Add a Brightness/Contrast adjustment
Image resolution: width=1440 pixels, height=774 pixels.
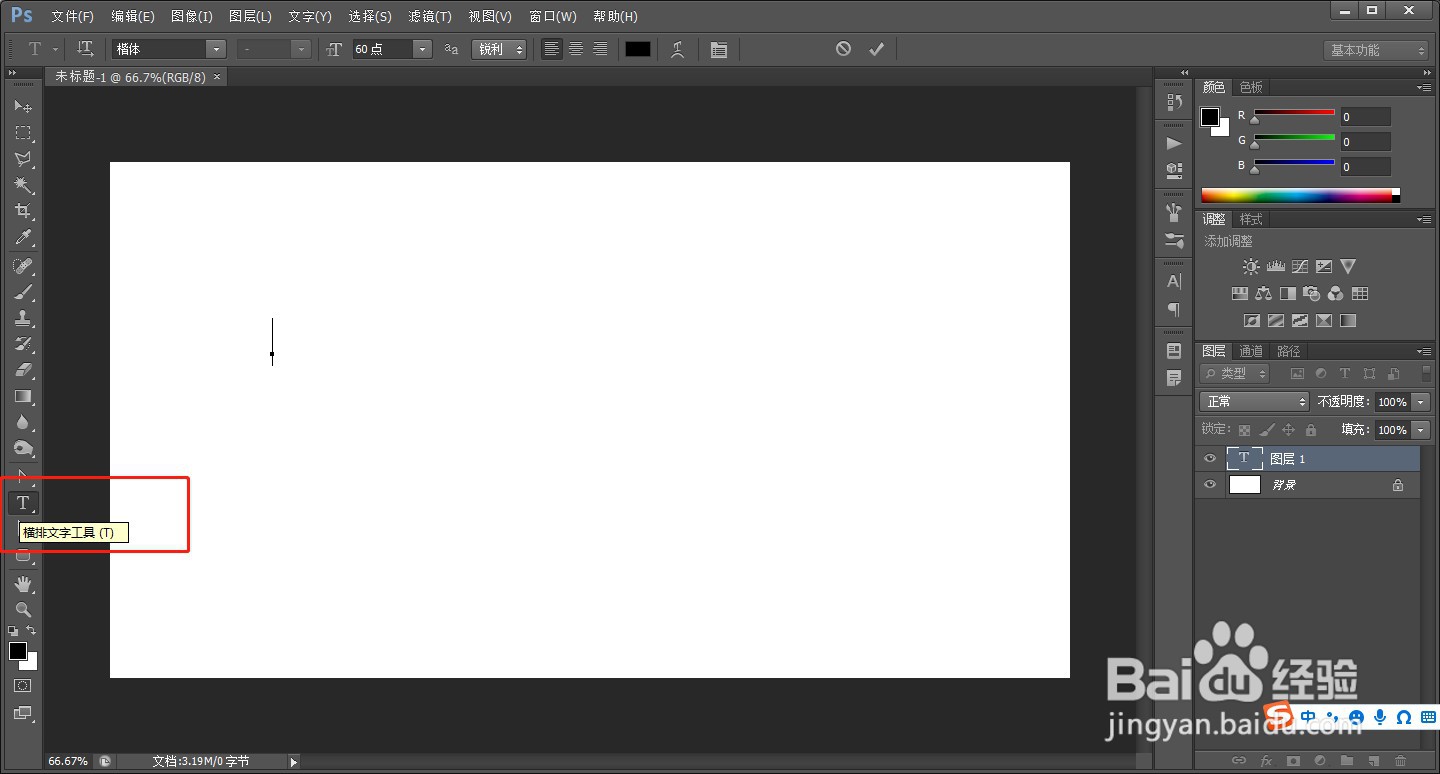(x=1251, y=267)
